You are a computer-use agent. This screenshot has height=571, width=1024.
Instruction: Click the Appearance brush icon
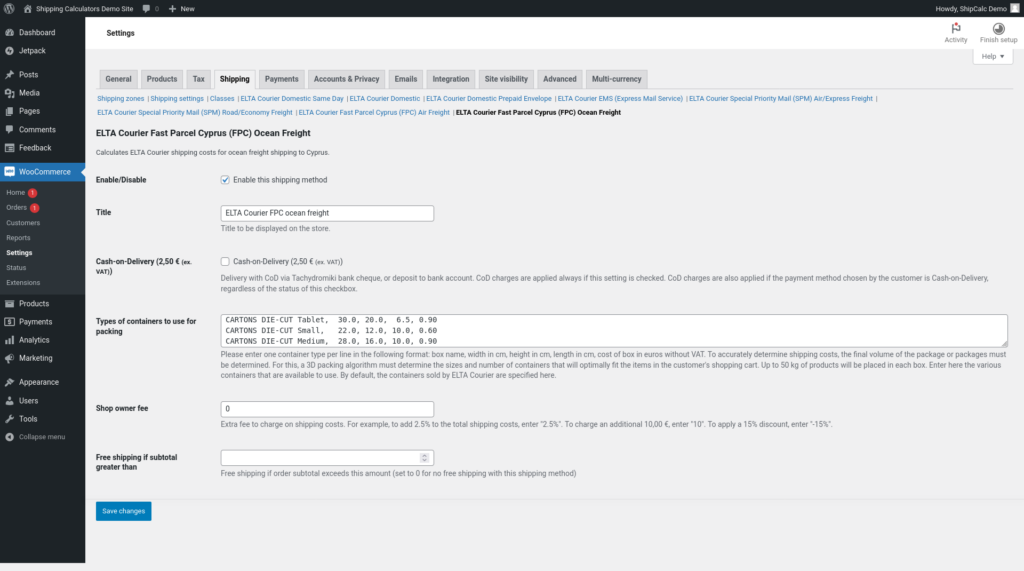pyautogui.click(x=9, y=382)
